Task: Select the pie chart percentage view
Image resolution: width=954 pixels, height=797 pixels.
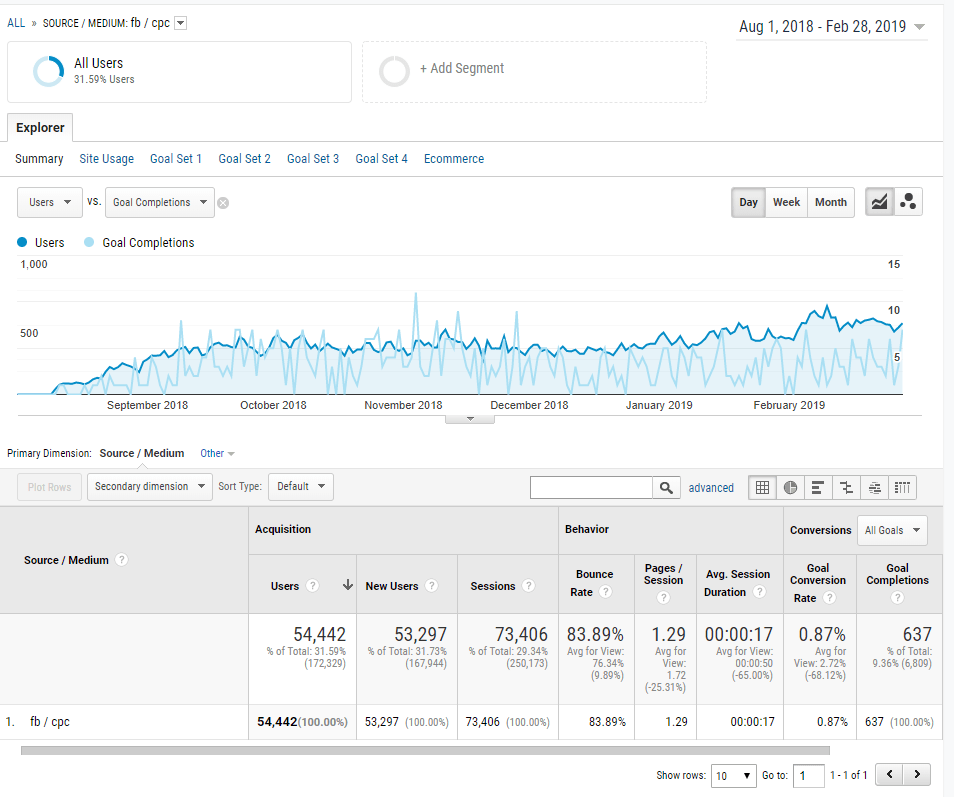Action: coord(790,487)
